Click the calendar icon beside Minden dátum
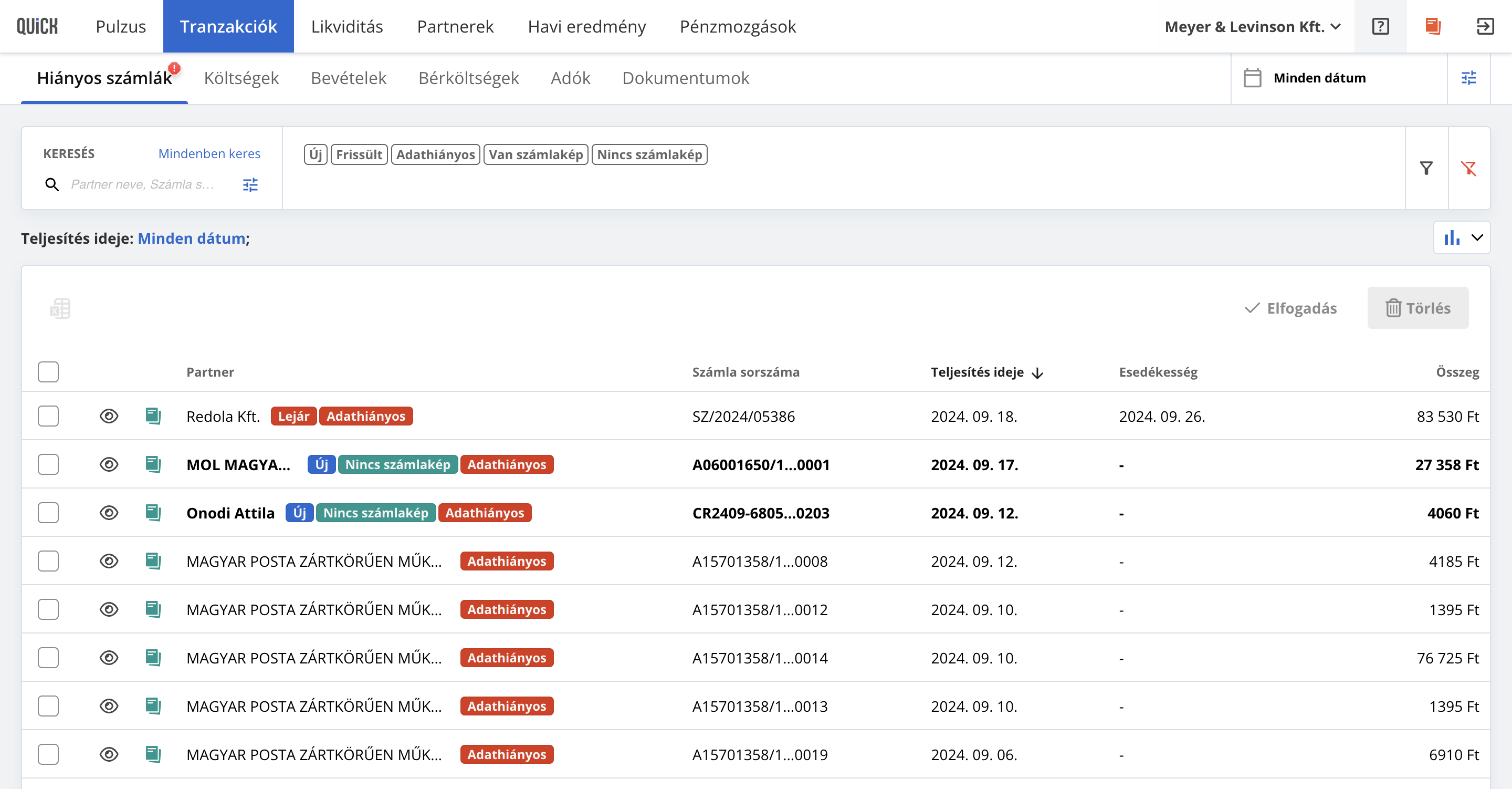This screenshot has width=1512, height=789. pyautogui.click(x=1252, y=78)
